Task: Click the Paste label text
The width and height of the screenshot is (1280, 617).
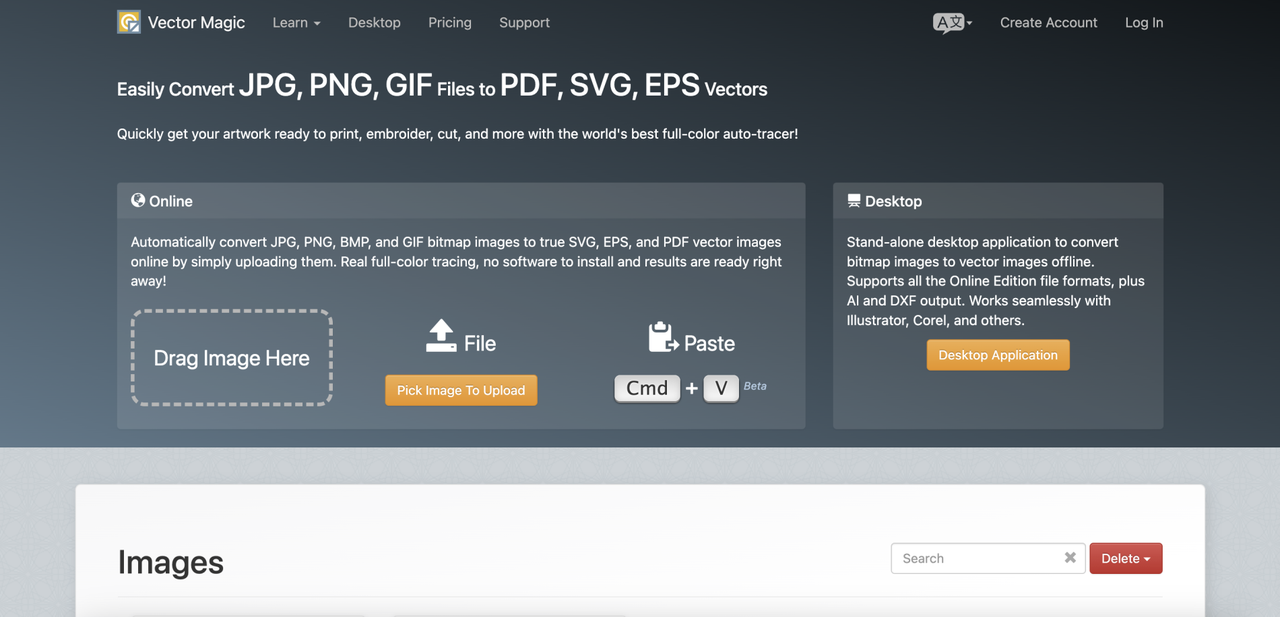Action: click(710, 343)
